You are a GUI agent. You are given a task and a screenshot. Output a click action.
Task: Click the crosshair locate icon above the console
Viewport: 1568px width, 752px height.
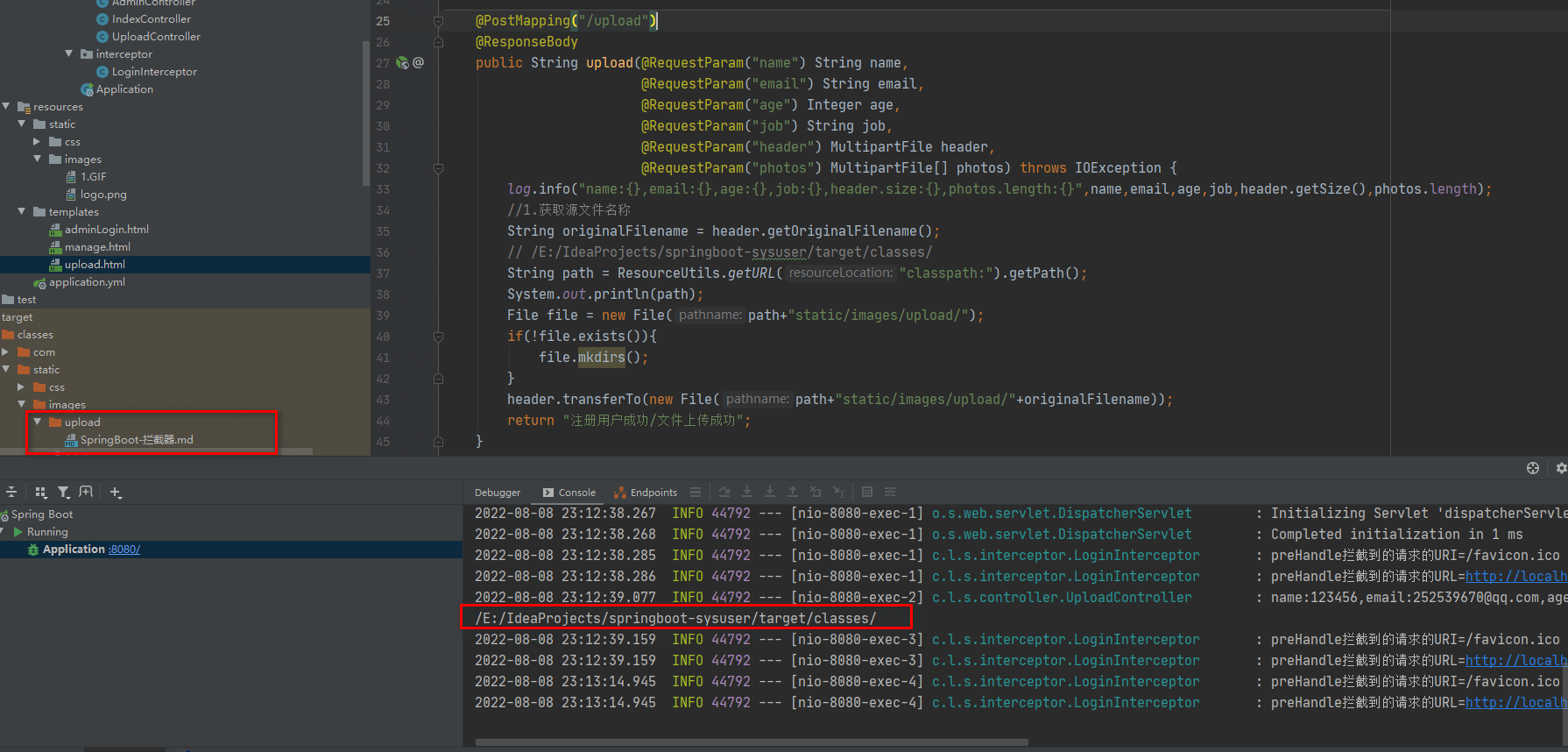1533,468
